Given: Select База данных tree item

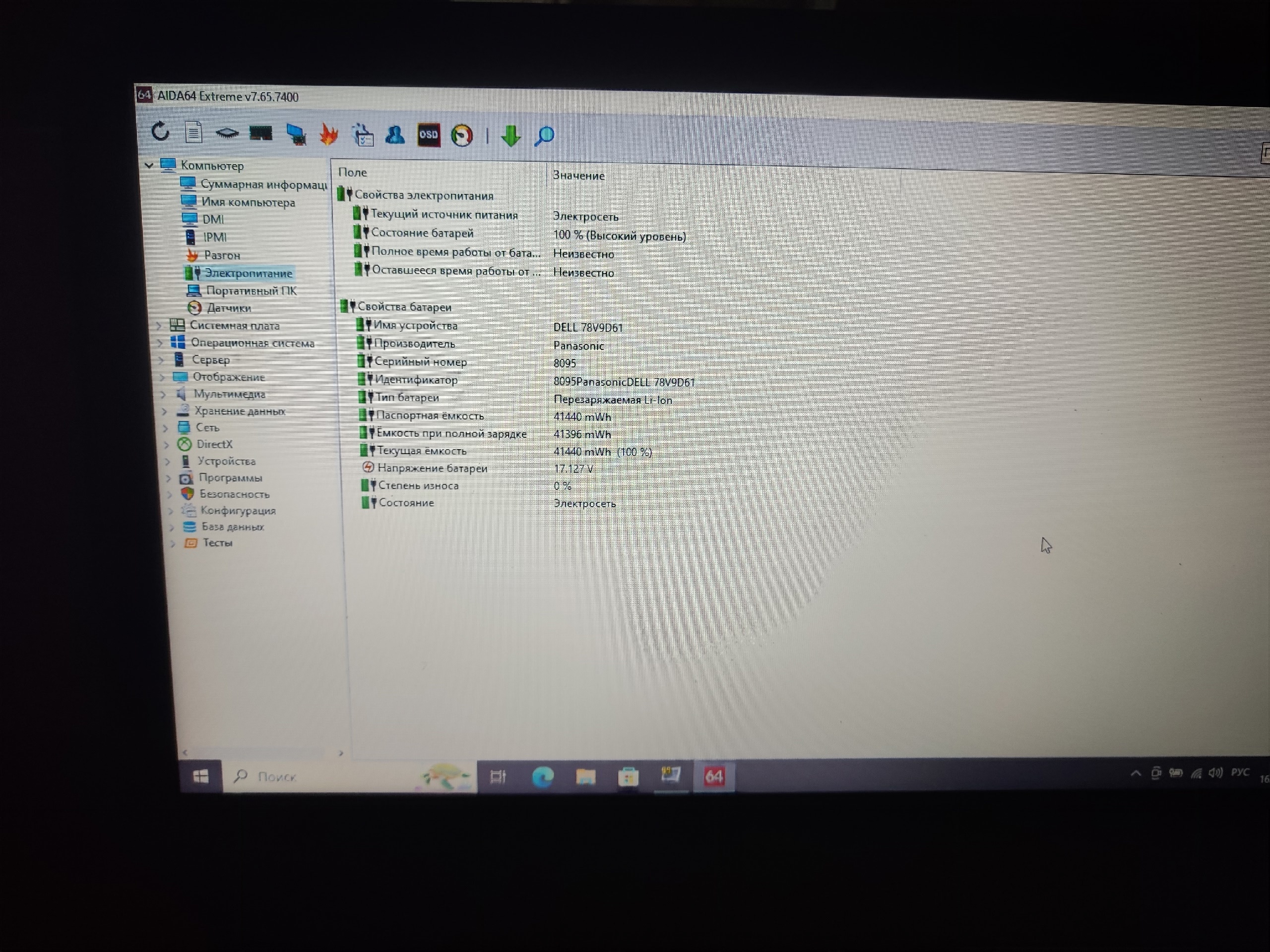Looking at the screenshot, I should tap(223, 526).
